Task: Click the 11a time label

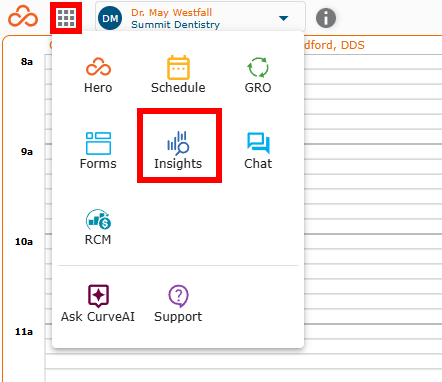Action: click(x=24, y=332)
